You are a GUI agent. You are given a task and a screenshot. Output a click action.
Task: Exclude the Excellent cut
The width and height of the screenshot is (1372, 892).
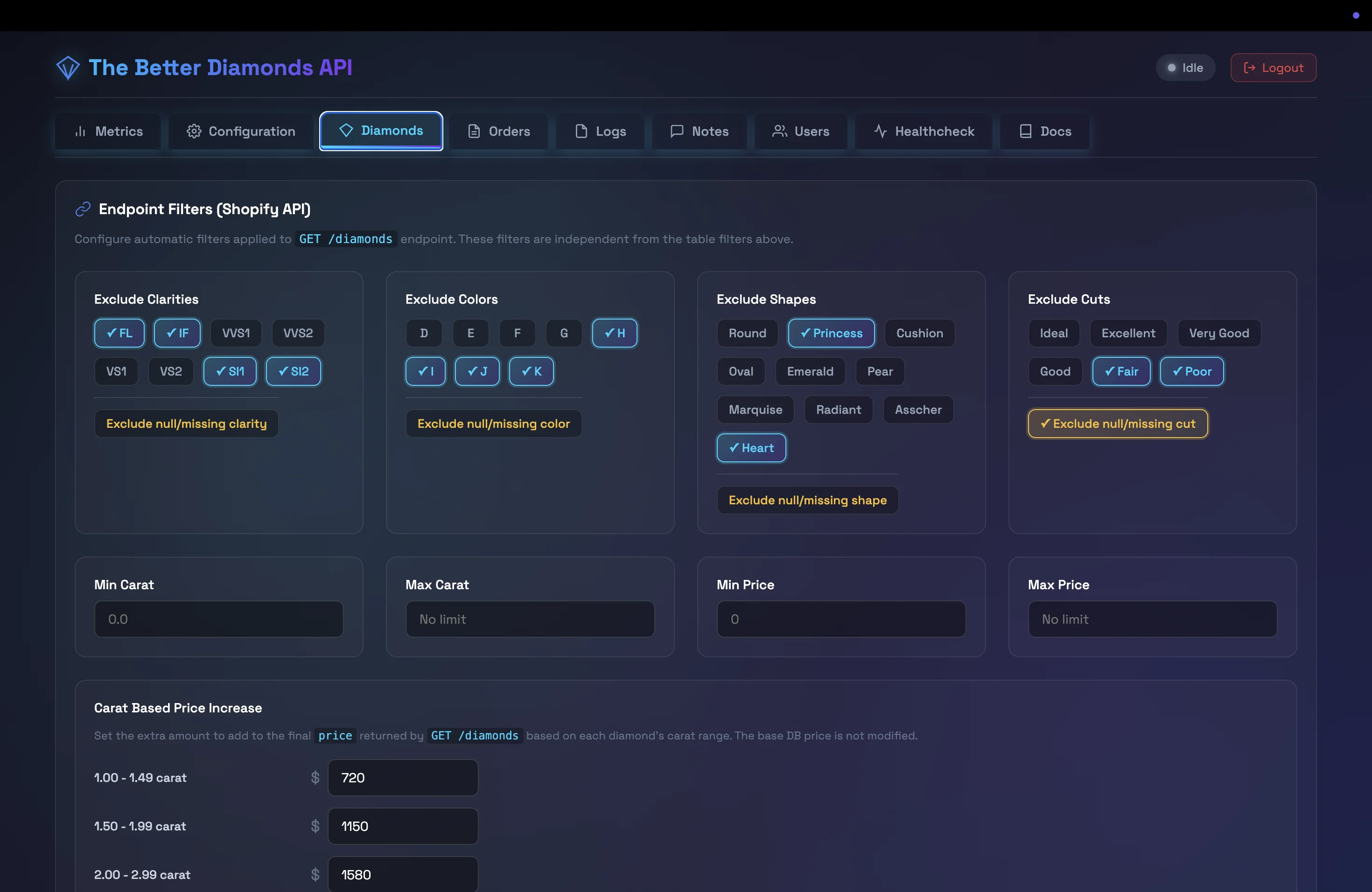1128,333
